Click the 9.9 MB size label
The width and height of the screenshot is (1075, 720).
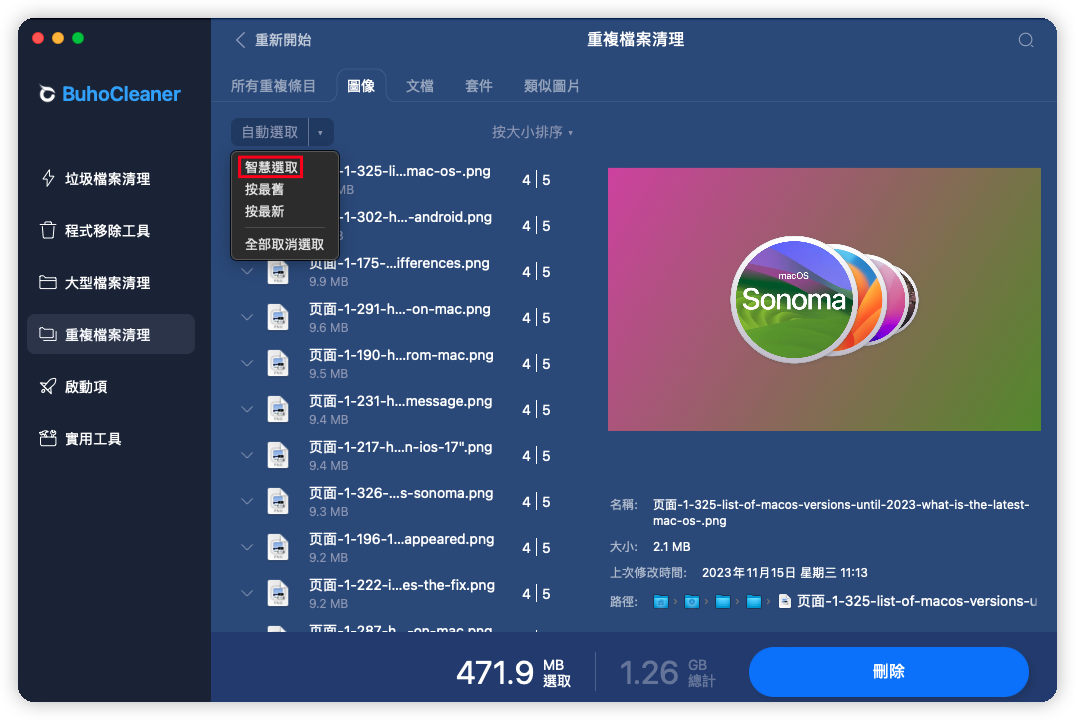(328, 282)
